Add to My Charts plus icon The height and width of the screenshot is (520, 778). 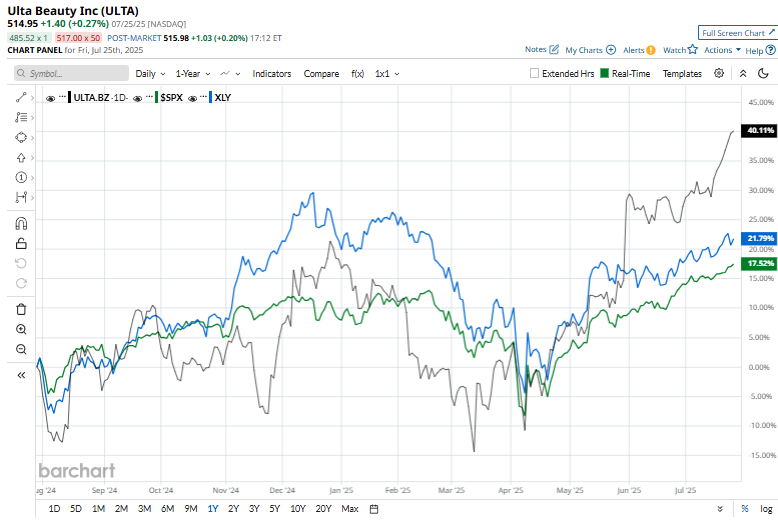[x=611, y=50]
